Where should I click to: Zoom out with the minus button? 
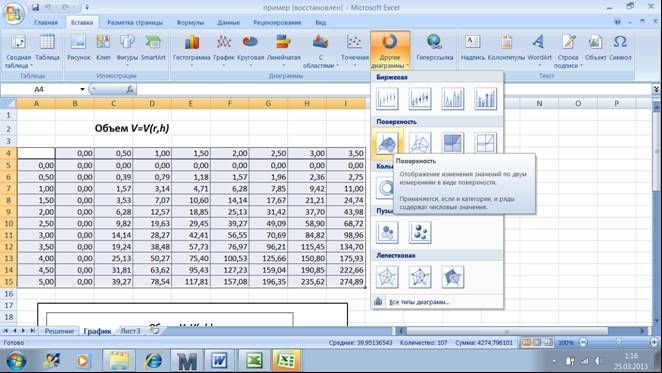pos(583,342)
